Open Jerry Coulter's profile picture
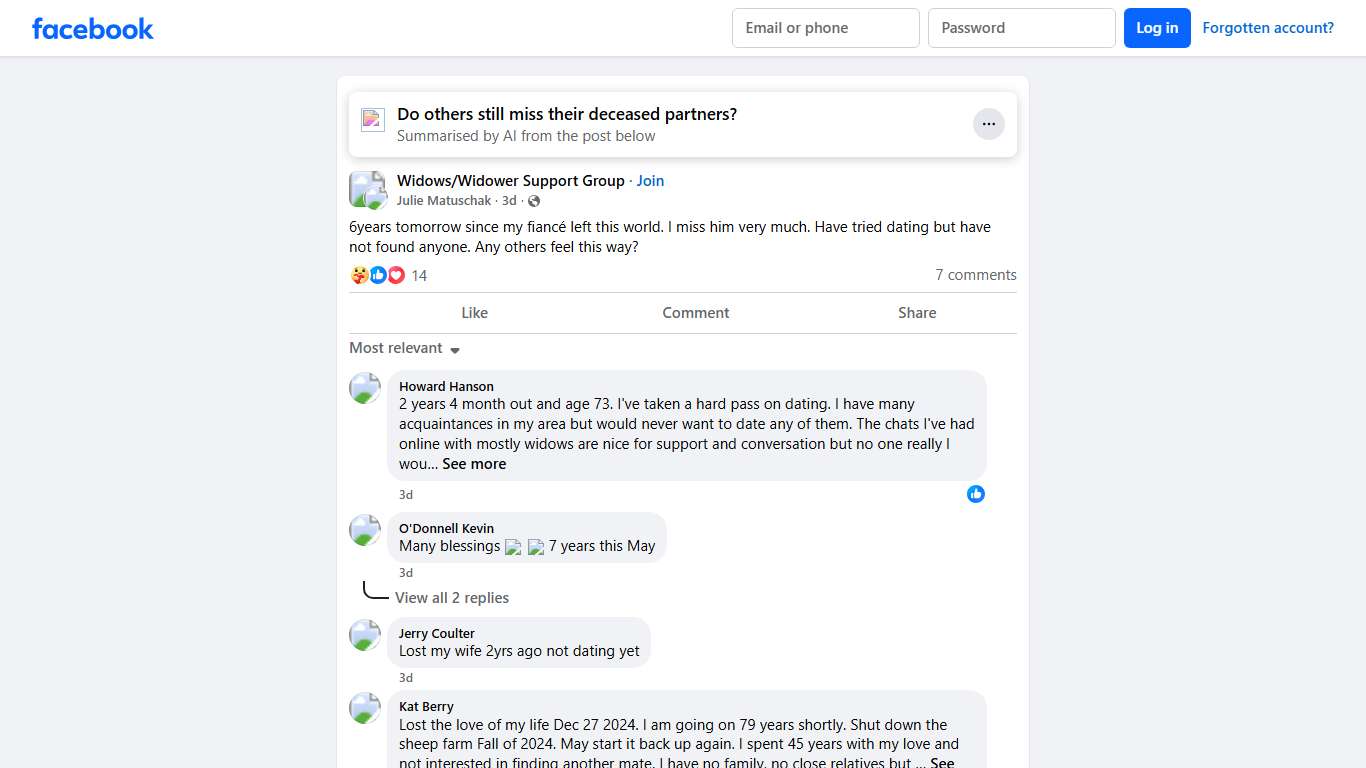Screen dimensions: 1366x768 pyautogui.click(x=365, y=635)
